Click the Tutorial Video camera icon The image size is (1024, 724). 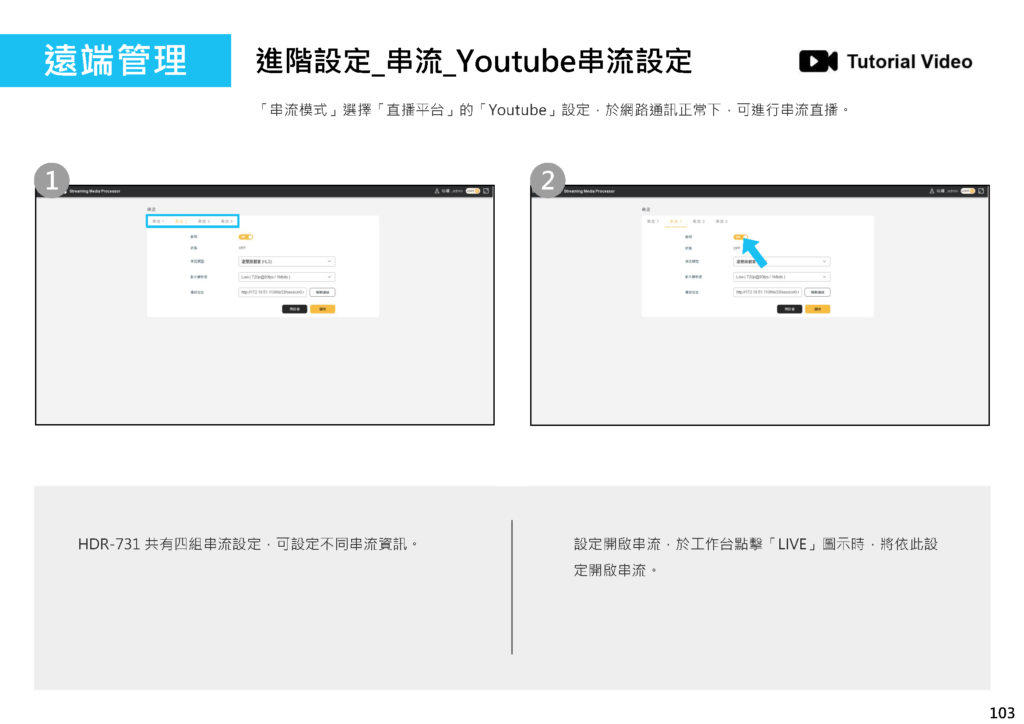coord(817,62)
